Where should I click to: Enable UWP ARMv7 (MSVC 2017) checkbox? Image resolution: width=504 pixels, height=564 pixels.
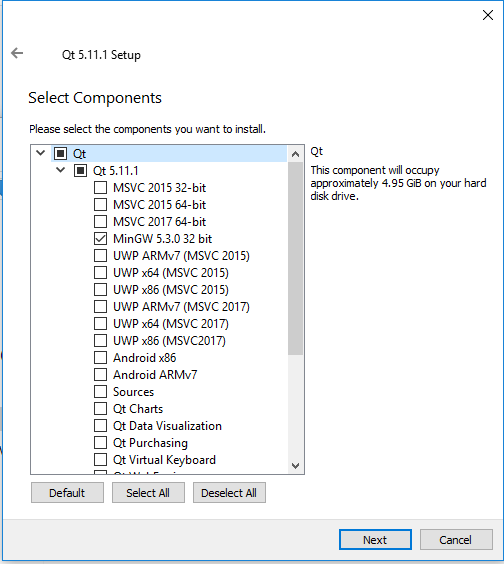pos(100,306)
